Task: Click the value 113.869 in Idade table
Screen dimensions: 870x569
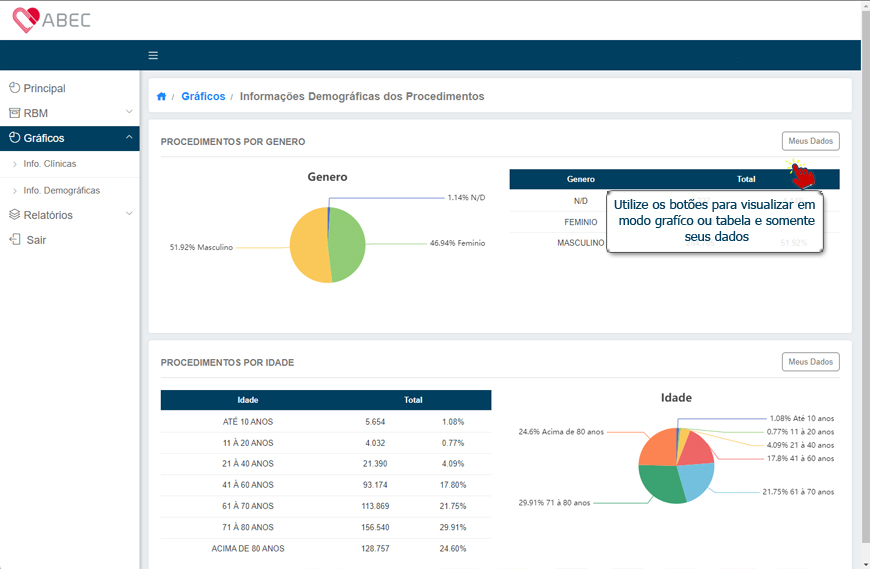Action: pos(375,506)
